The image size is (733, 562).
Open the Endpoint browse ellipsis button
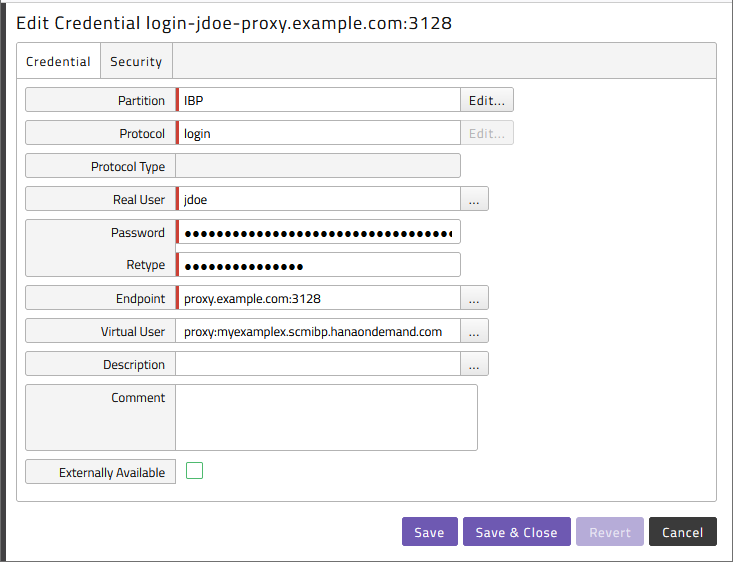click(x=474, y=298)
